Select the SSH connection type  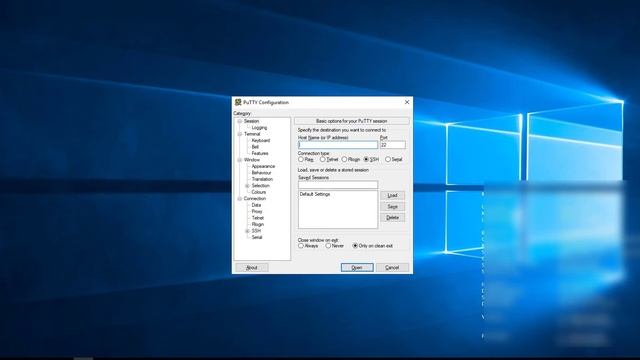pos(366,160)
